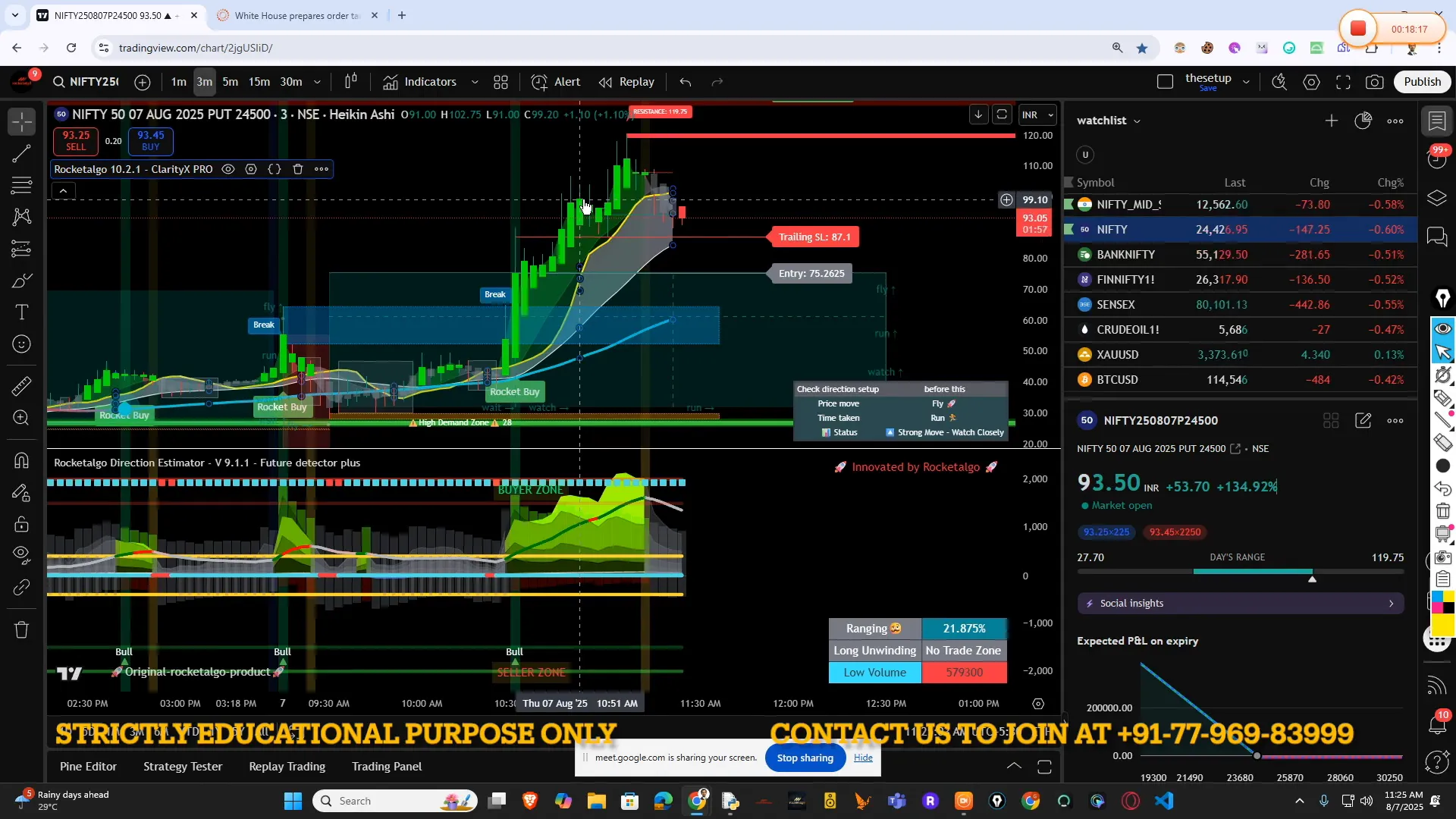This screenshot has height=819, width=1456.
Task: Select the 15m timeframe
Action: (259, 82)
